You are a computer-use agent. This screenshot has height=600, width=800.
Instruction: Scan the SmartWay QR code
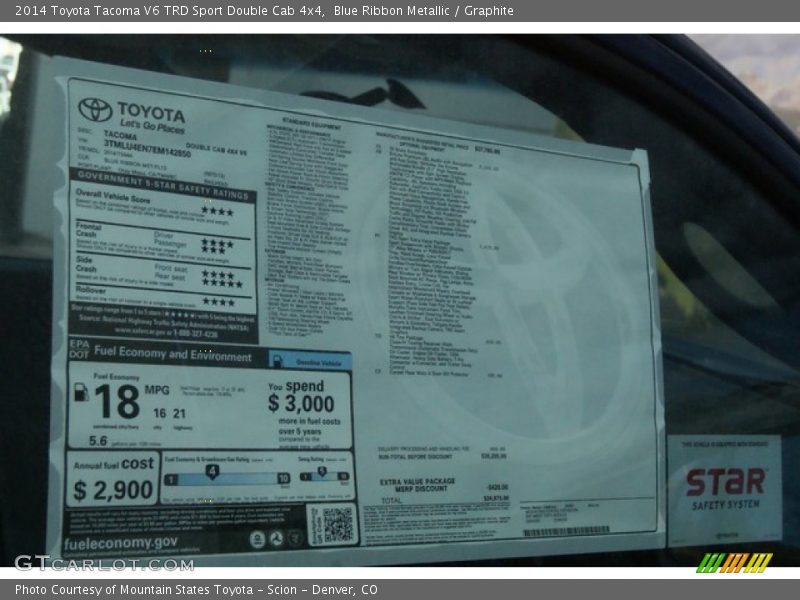click(337, 525)
